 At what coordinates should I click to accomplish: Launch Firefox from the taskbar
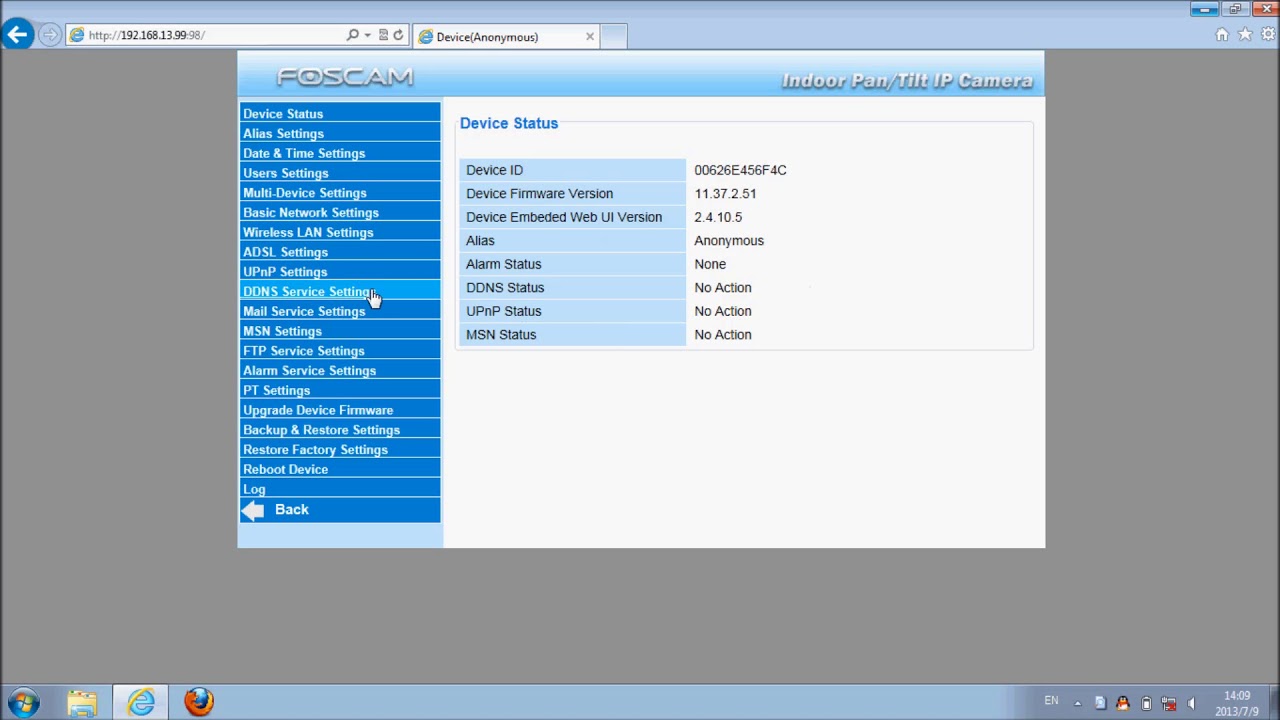[199, 702]
